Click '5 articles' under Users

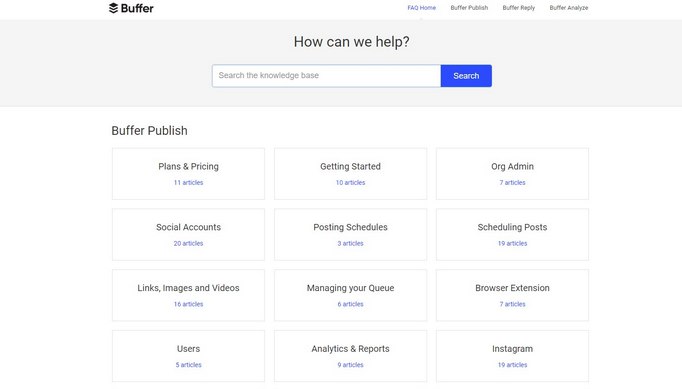click(x=188, y=365)
